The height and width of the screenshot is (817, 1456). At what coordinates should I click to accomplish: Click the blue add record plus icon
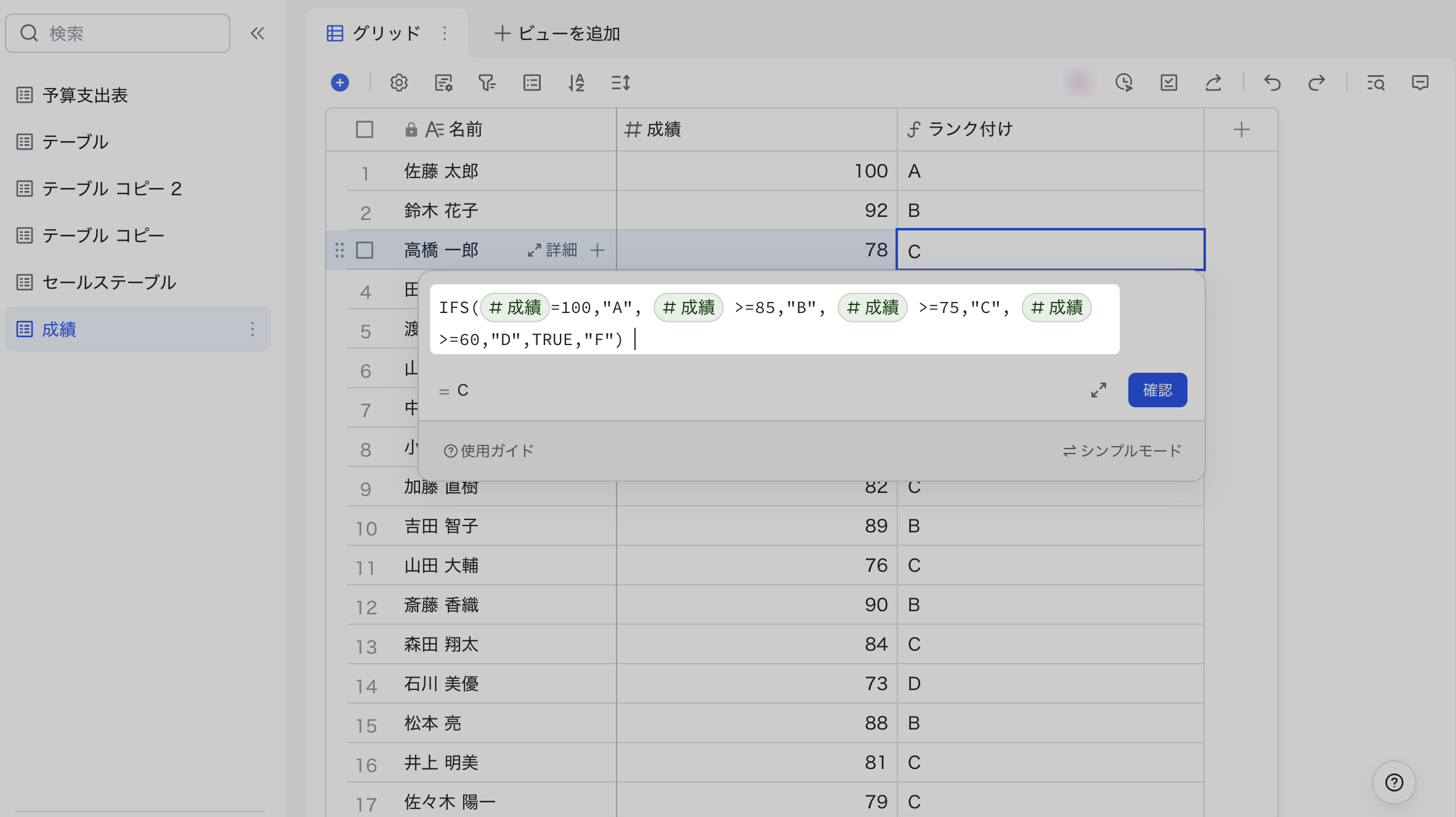[340, 83]
